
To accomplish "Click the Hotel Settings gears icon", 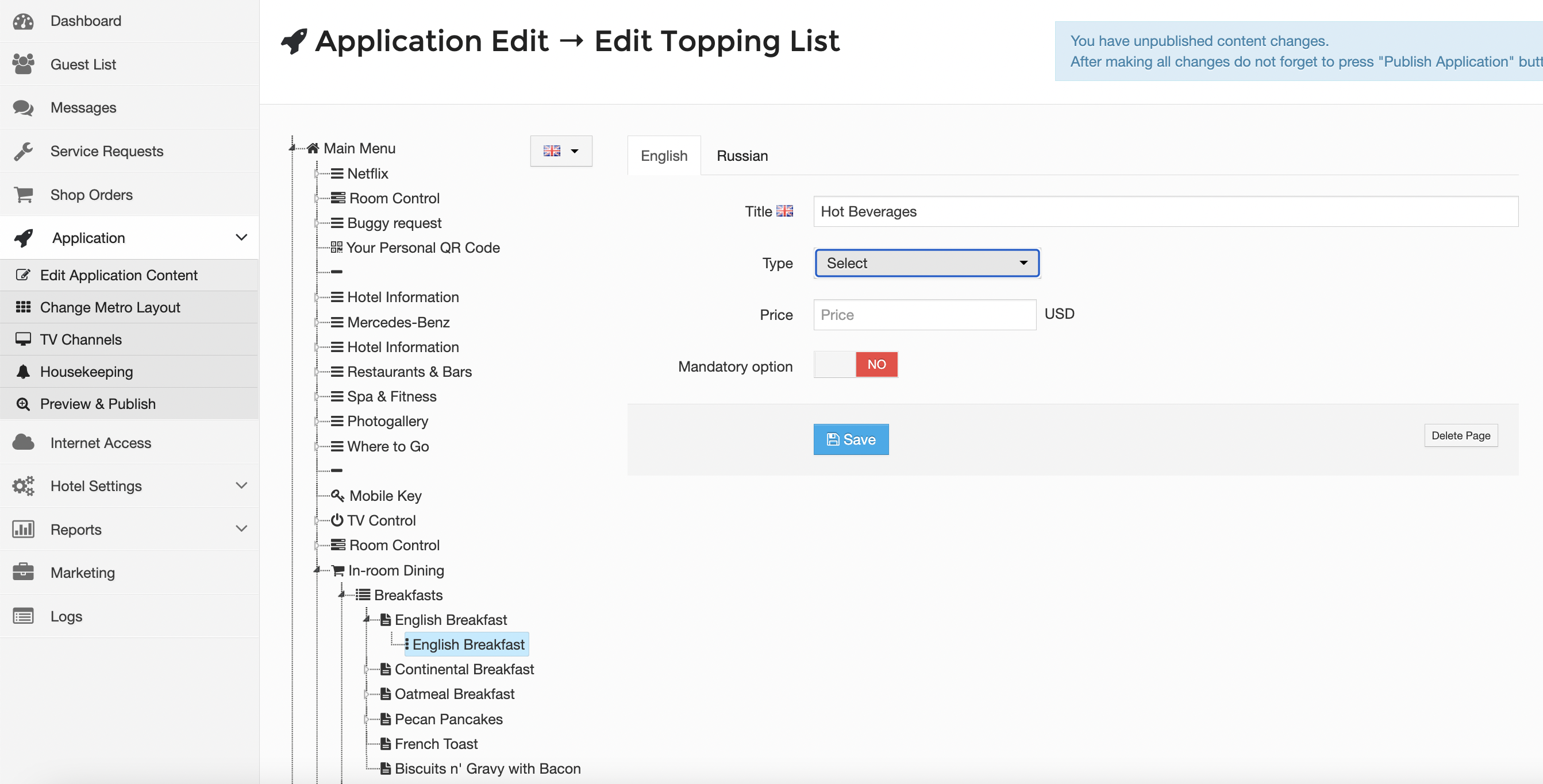I will pos(24,486).
